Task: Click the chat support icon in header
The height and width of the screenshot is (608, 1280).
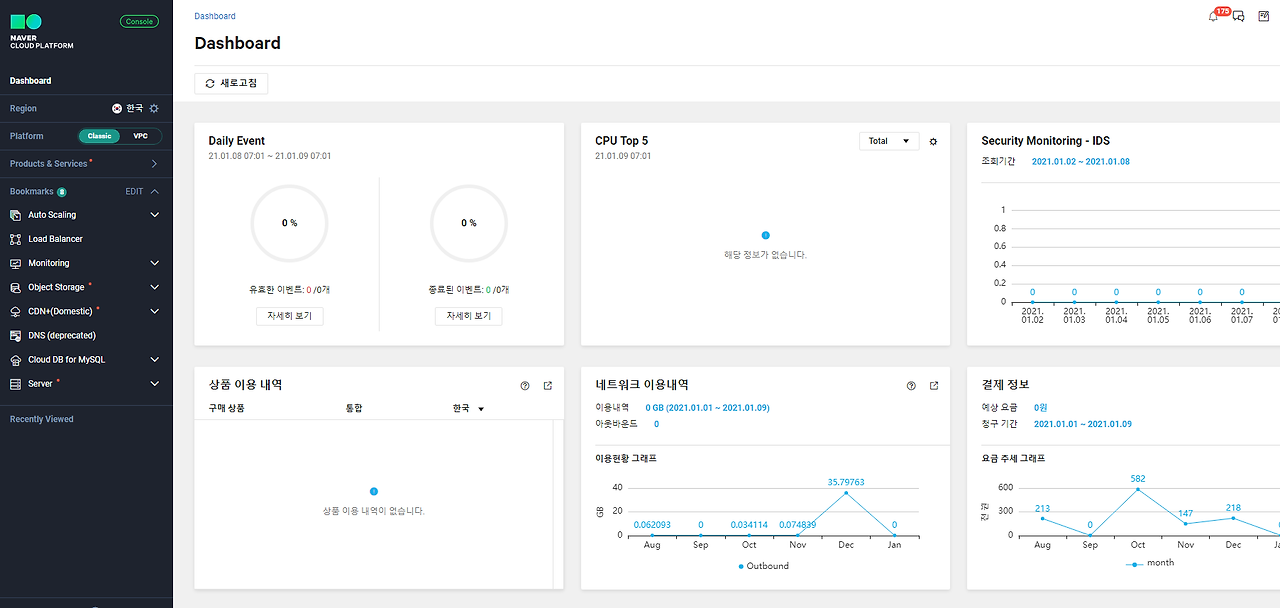Action: pos(1239,16)
